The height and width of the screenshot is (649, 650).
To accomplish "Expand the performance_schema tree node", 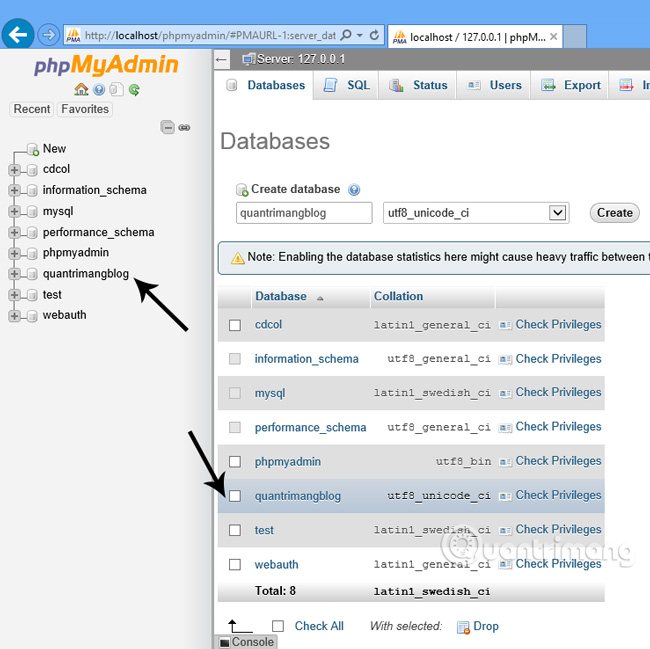I will (x=14, y=232).
